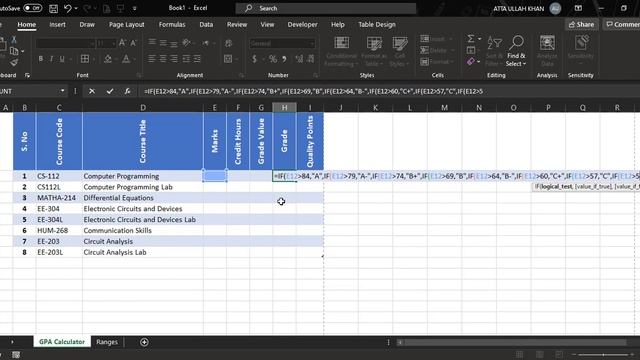Toggle Italic formatting
This screenshot has height=360, width=640.
[x=51, y=59]
